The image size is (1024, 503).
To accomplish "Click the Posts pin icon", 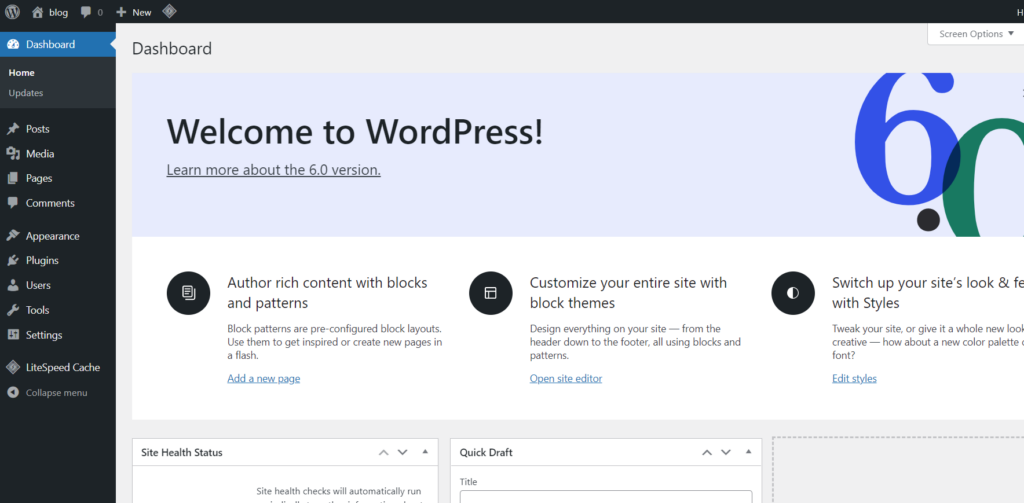I will [13, 129].
